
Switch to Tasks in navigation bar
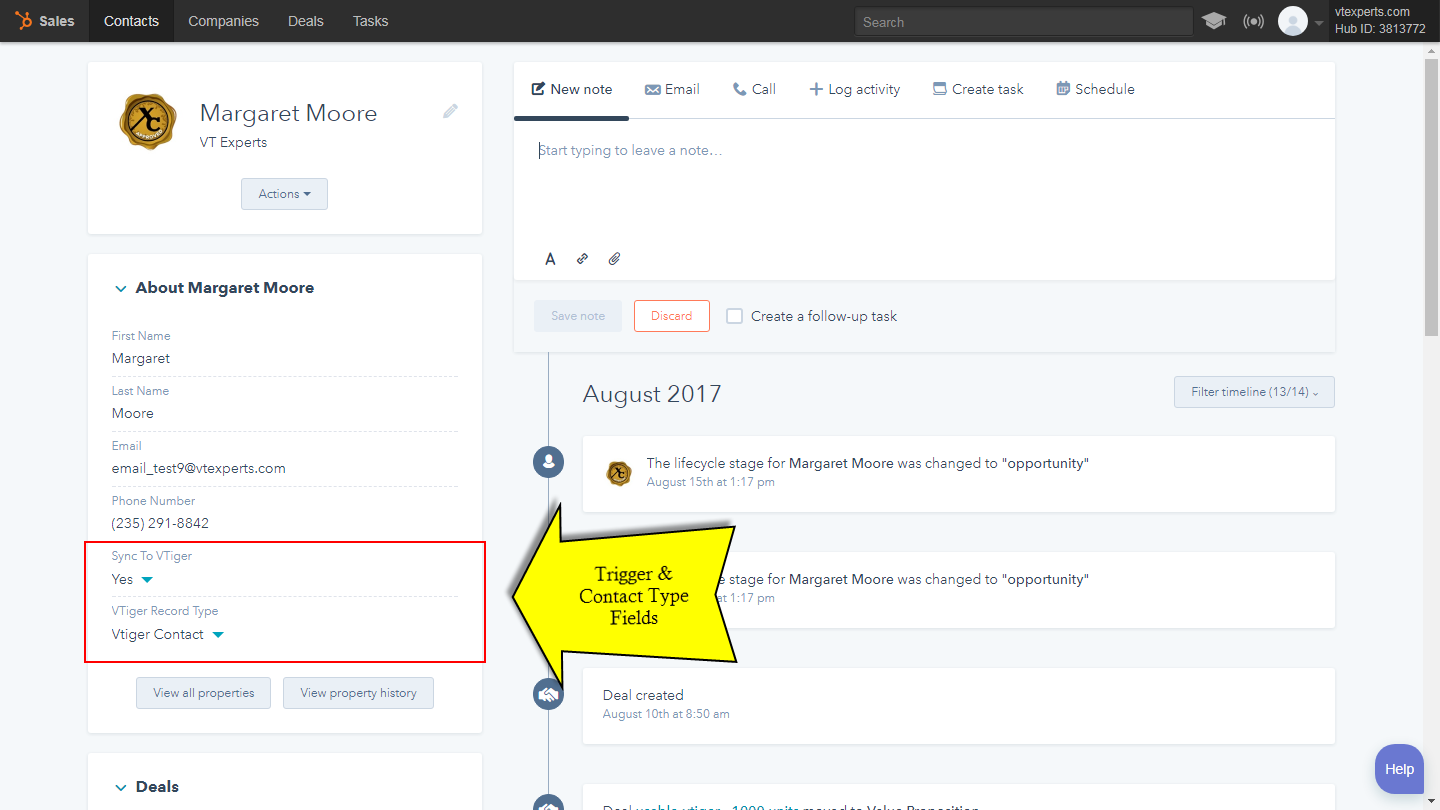370,21
